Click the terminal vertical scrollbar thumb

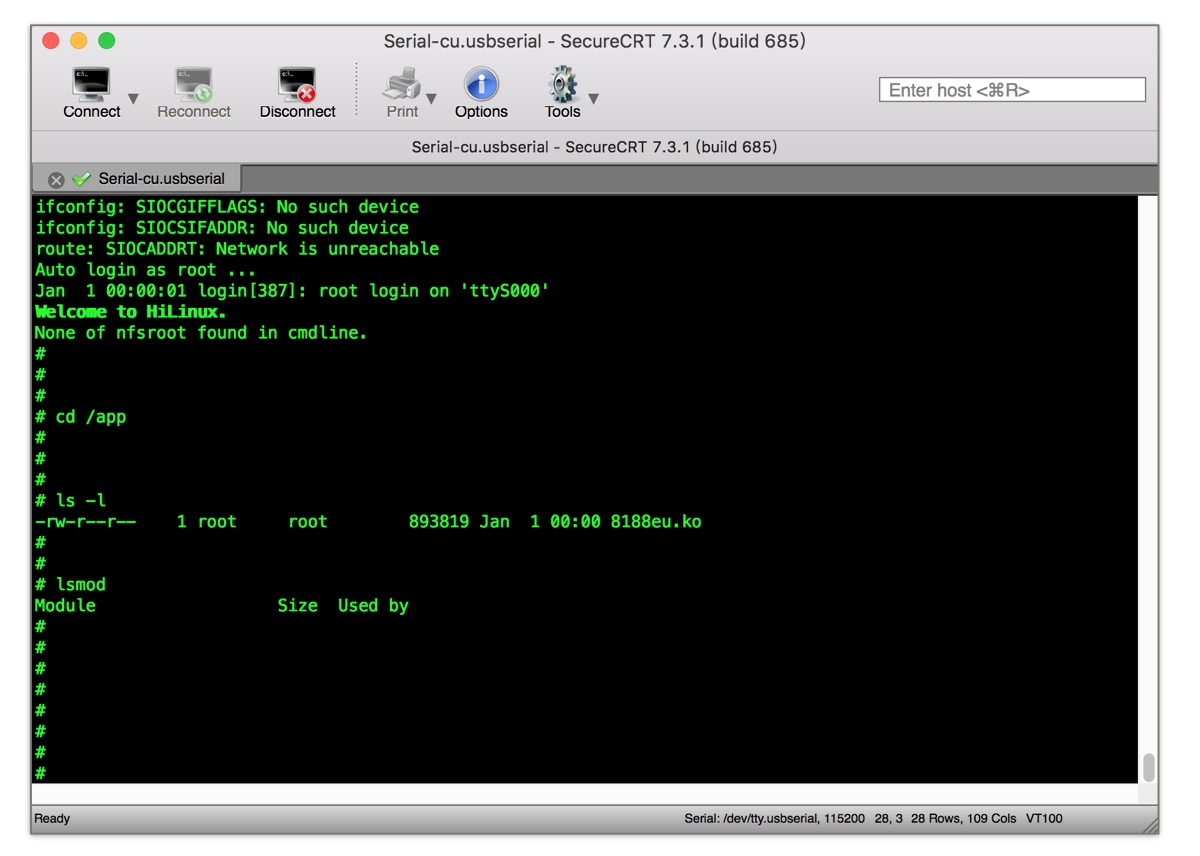pos(1149,767)
